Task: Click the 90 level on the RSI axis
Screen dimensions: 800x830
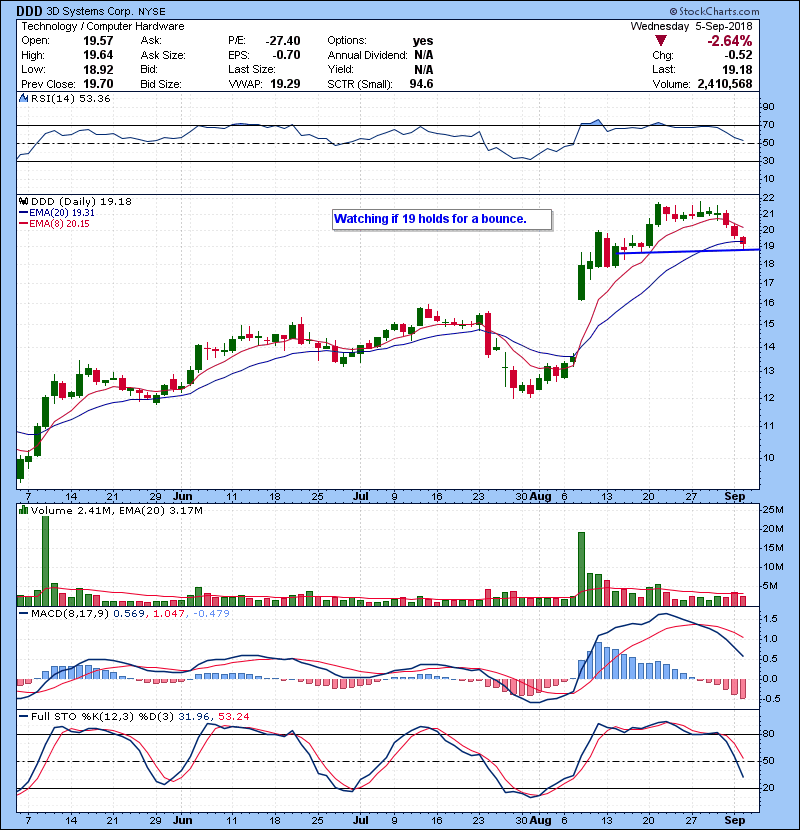Action: pos(768,107)
